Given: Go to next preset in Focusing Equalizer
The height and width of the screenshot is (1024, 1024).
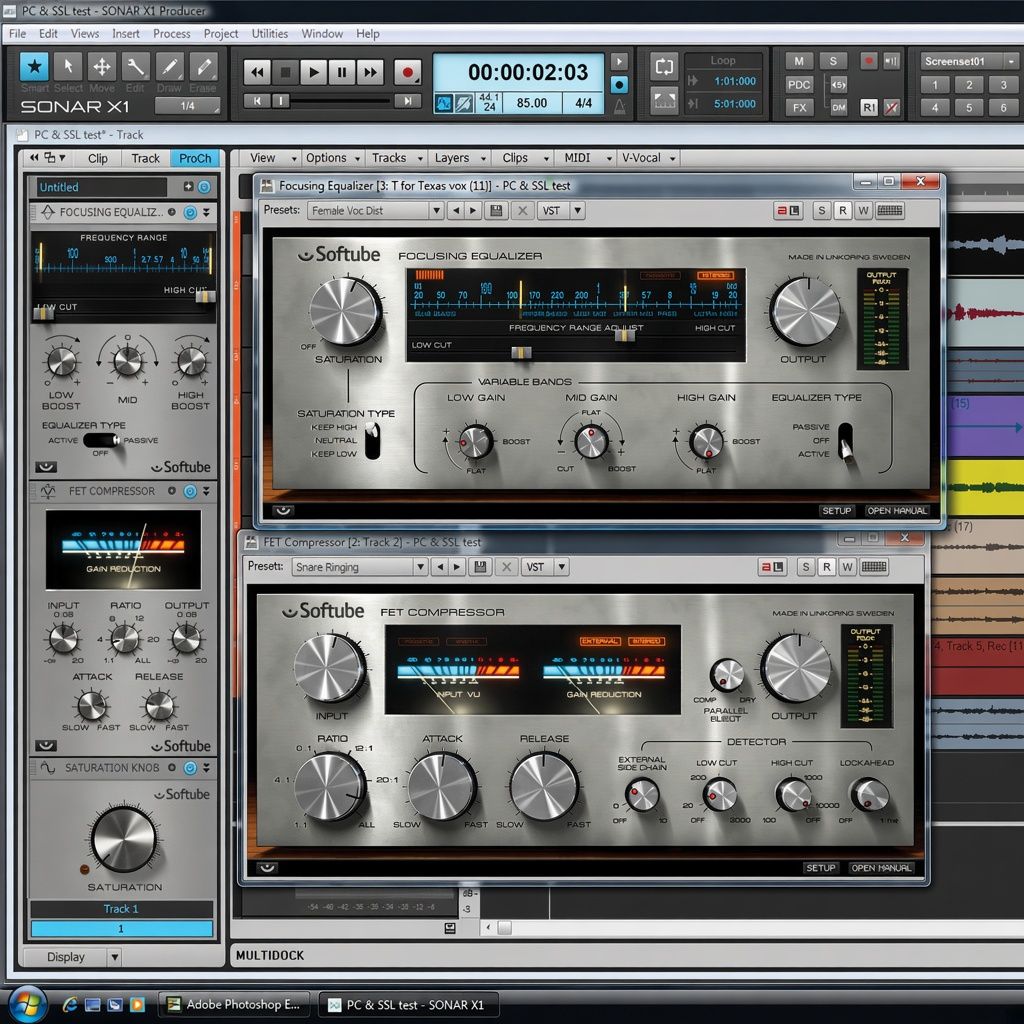Looking at the screenshot, I should point(473,210).
